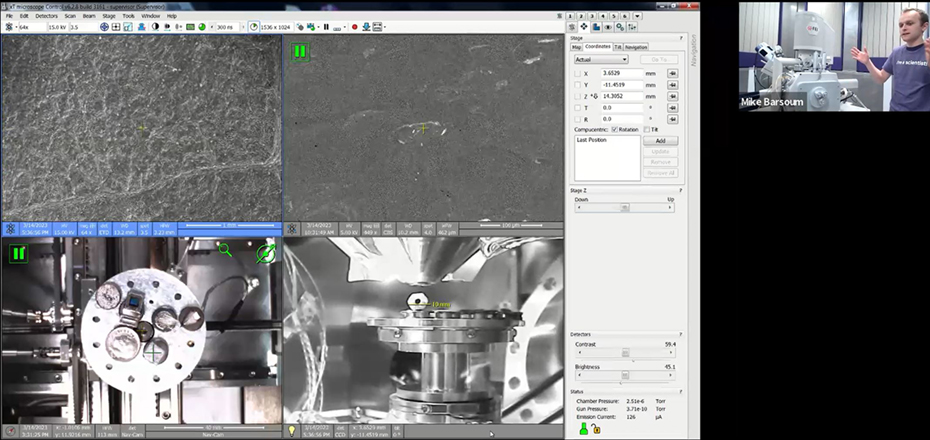The height and width of the screenshot is (440, 930).
Task: Click the green videoscope icon in toolbar
Action: (x=190, y=27)
